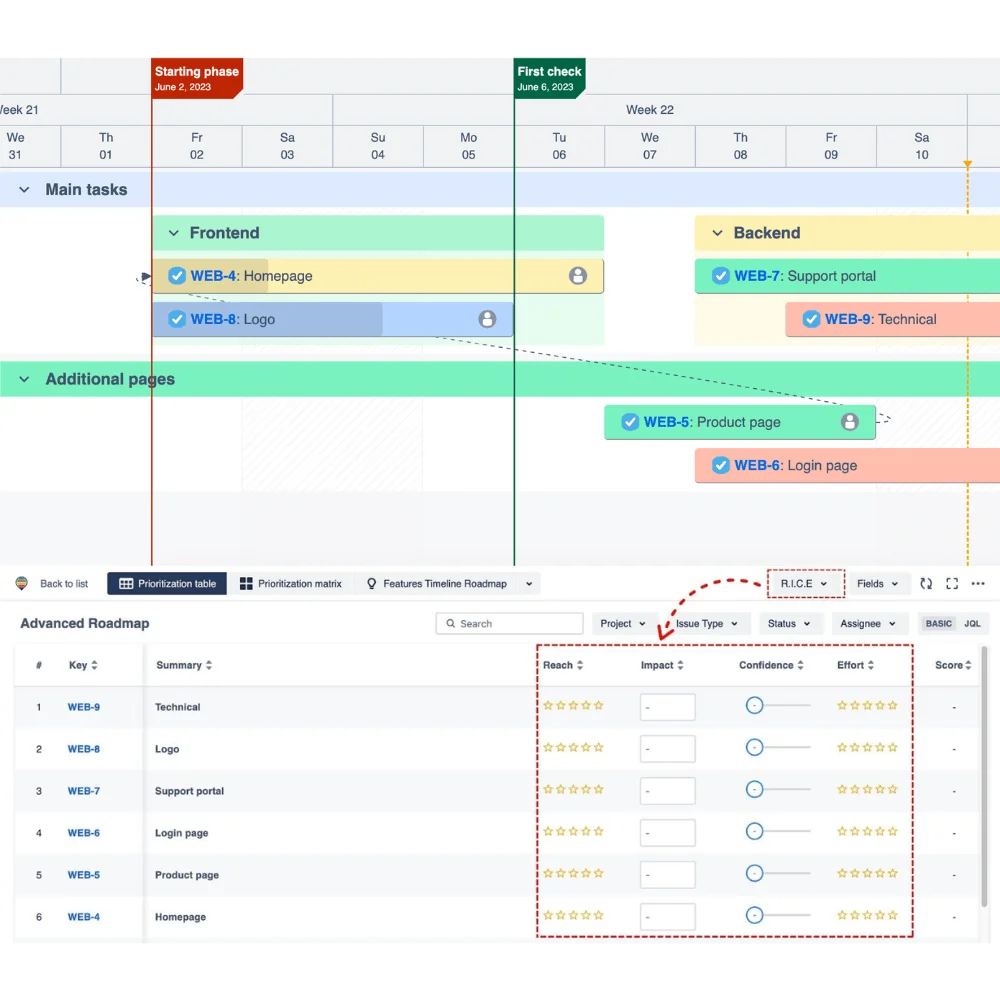Click the Prioritization matrix squares icon

246,584
